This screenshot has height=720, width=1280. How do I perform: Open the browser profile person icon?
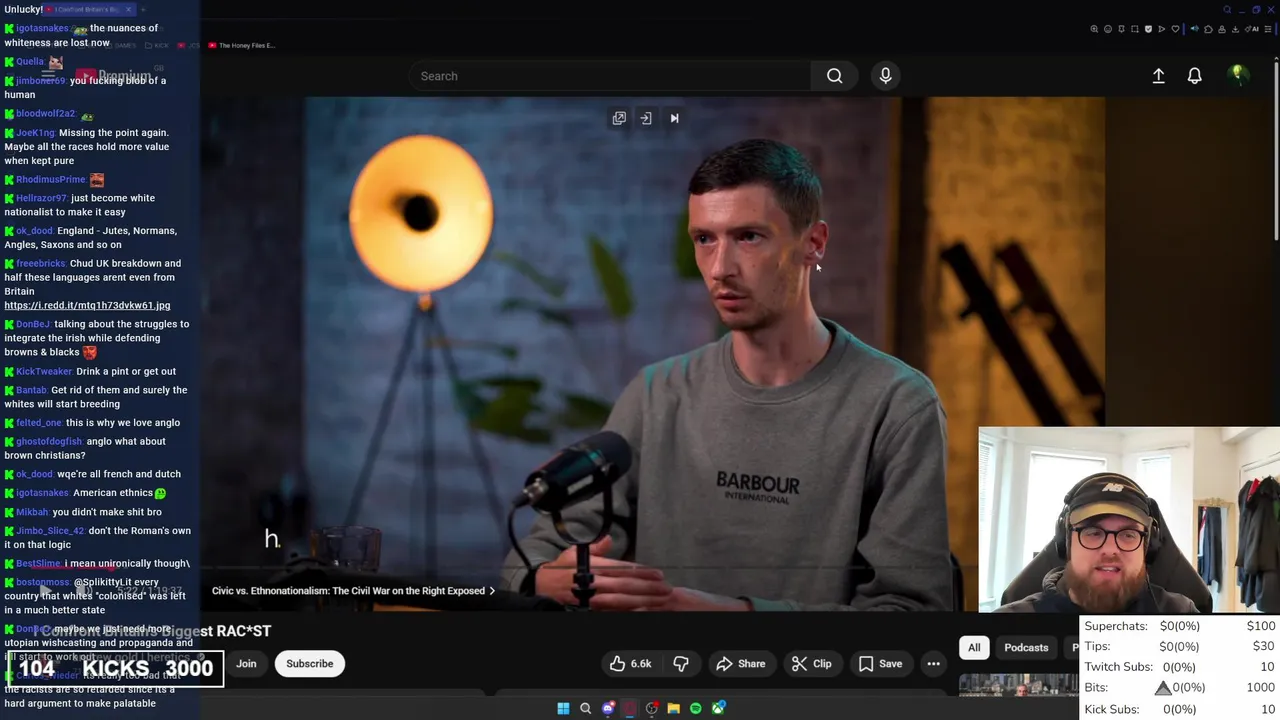tap(1222, 29)
